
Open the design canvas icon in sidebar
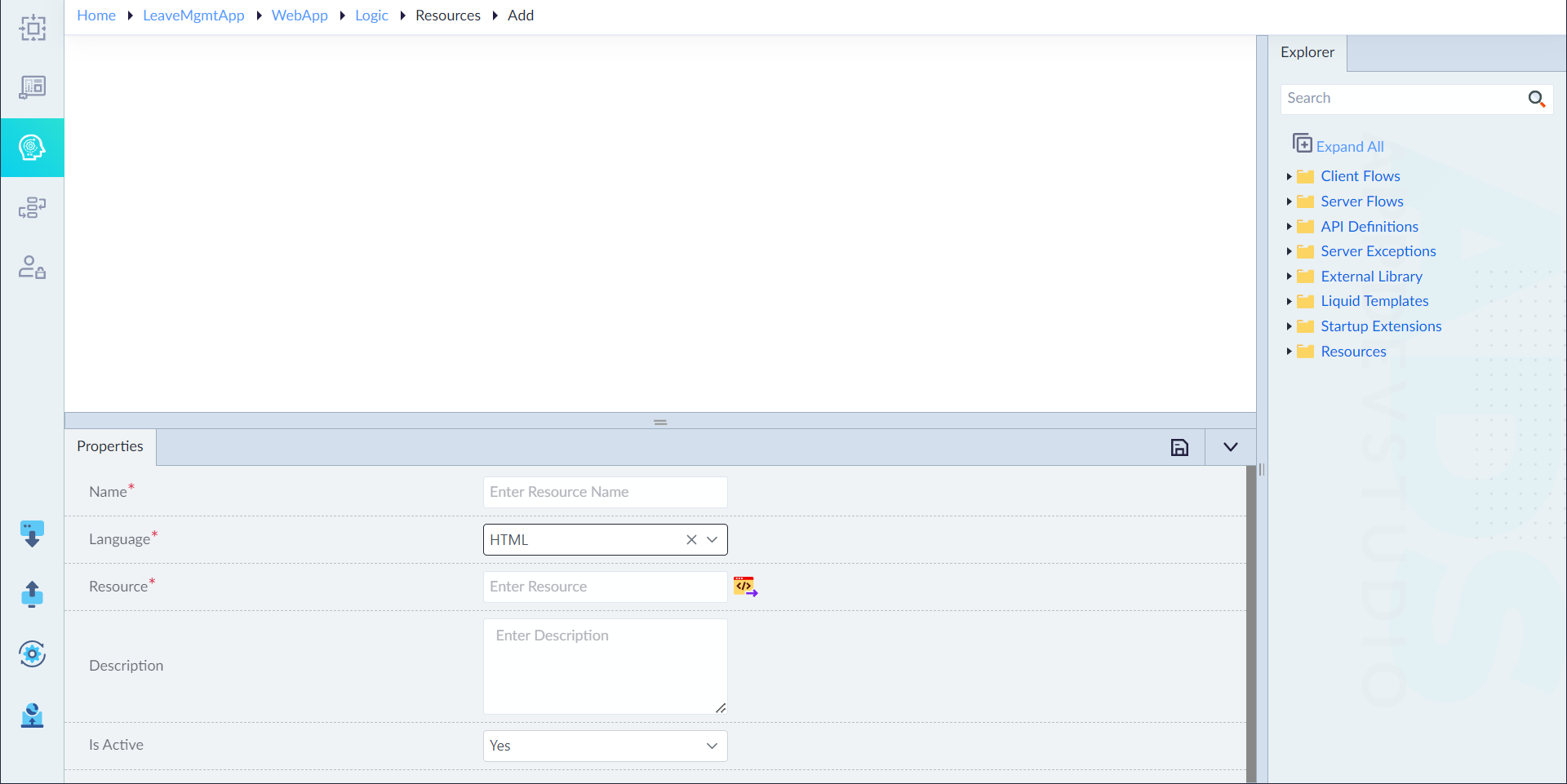[33, 28]
